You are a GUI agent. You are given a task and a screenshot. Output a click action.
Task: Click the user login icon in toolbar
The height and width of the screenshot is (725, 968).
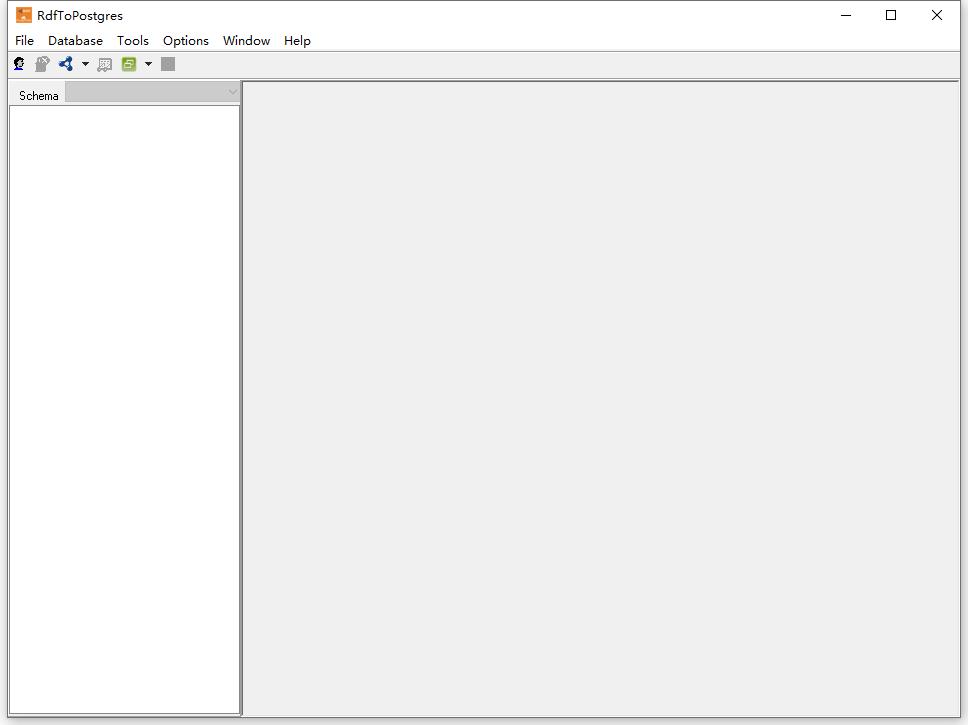[19, 64]
